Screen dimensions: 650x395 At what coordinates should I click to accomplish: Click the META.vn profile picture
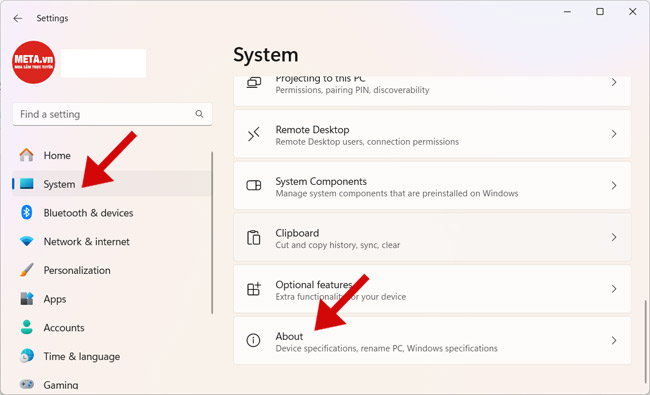(x=34, y=62)
